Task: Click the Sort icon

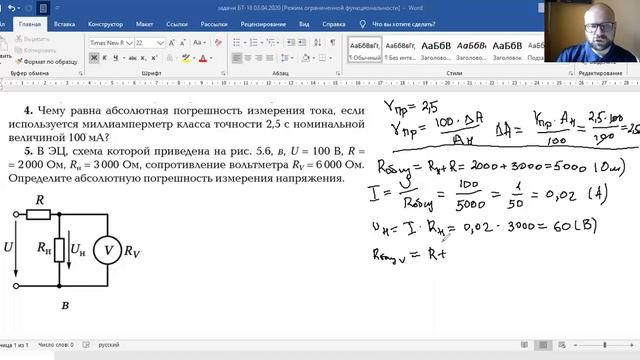Action: point(318,42)
